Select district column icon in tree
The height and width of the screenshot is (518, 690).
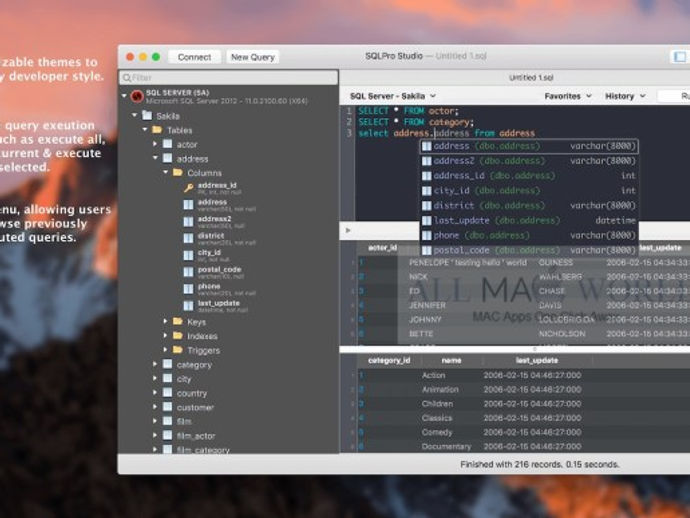click(x=188, y=238)
